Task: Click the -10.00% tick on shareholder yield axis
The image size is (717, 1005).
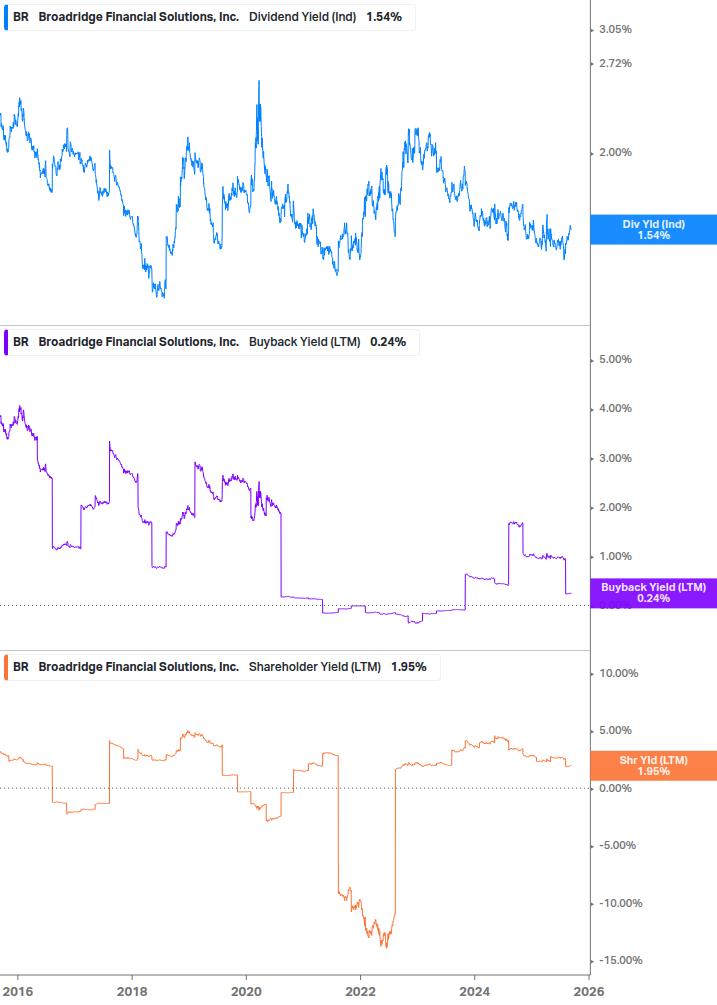Action: [x=620, y=903]
